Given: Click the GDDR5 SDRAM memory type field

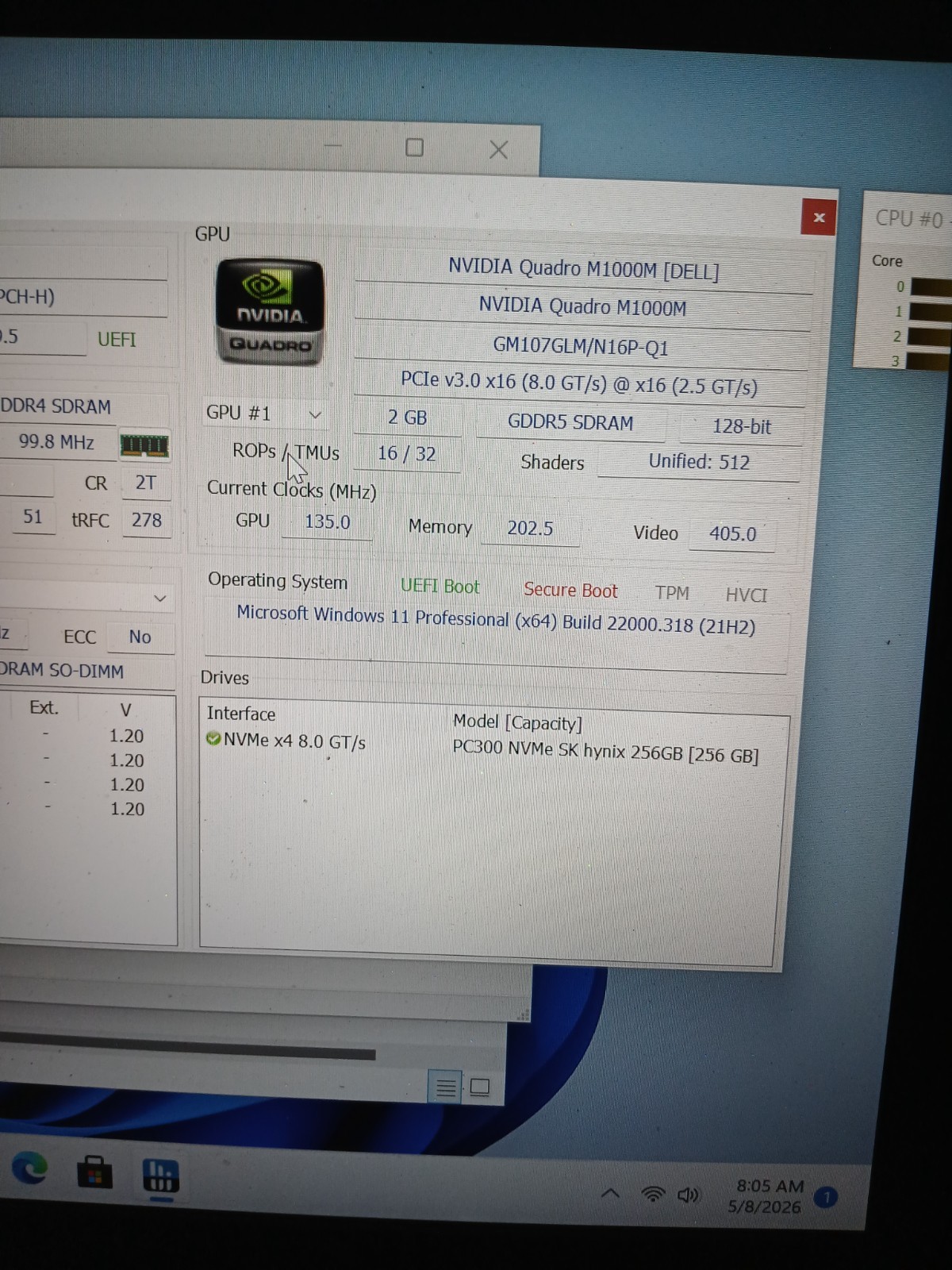Looking at the screenshot, I should click(570, 422).
